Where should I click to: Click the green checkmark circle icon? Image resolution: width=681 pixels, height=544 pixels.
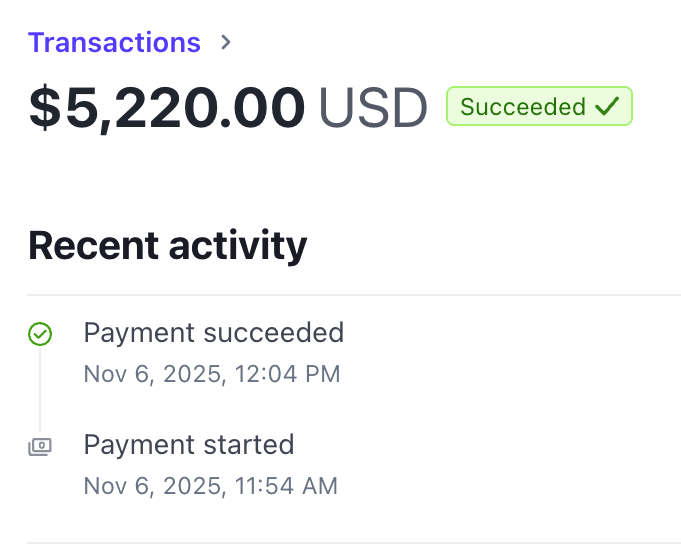(x=40, y=334)
